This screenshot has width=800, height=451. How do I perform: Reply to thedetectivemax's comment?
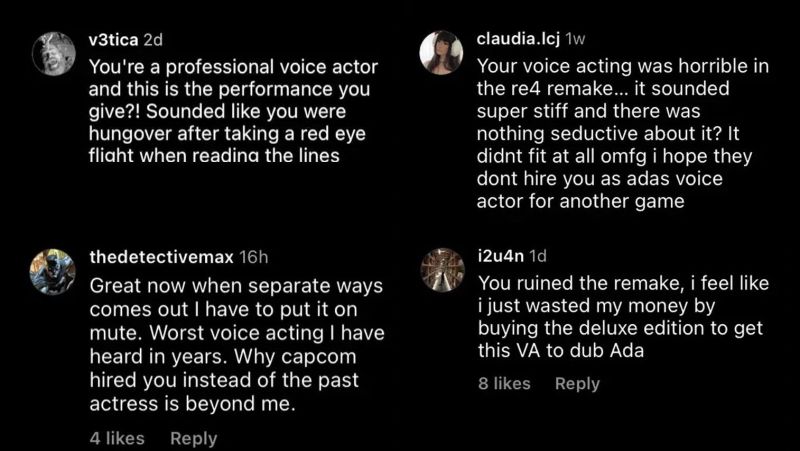[x=193, y=438]
